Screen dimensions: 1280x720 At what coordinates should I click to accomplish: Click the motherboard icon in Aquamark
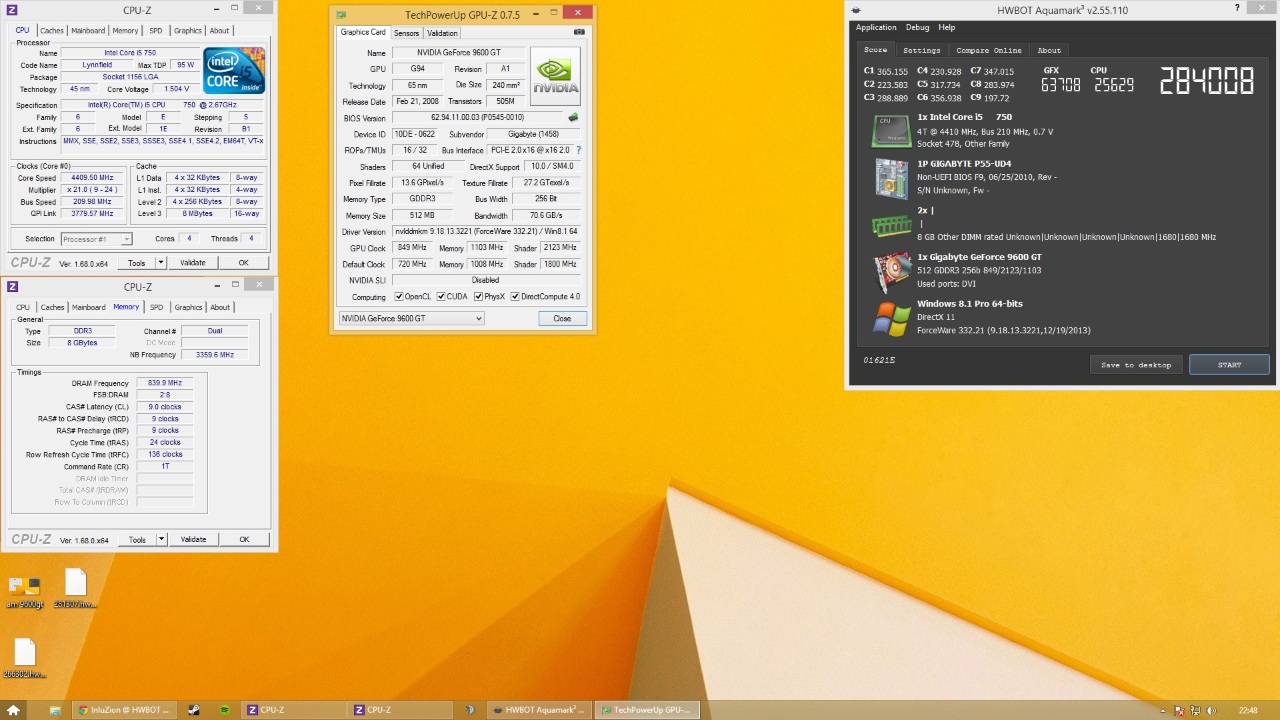click(891, 178)
